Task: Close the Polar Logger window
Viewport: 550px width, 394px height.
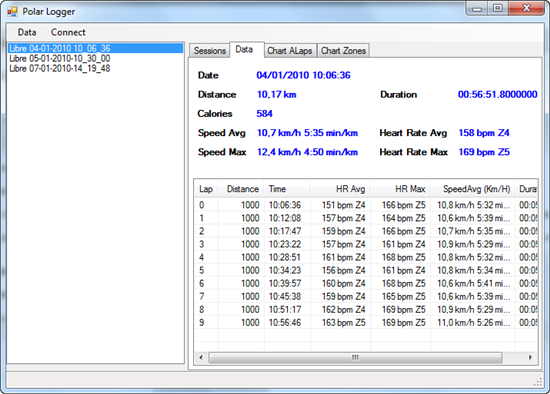Action: pyautogui.click(x=526, y=8)
